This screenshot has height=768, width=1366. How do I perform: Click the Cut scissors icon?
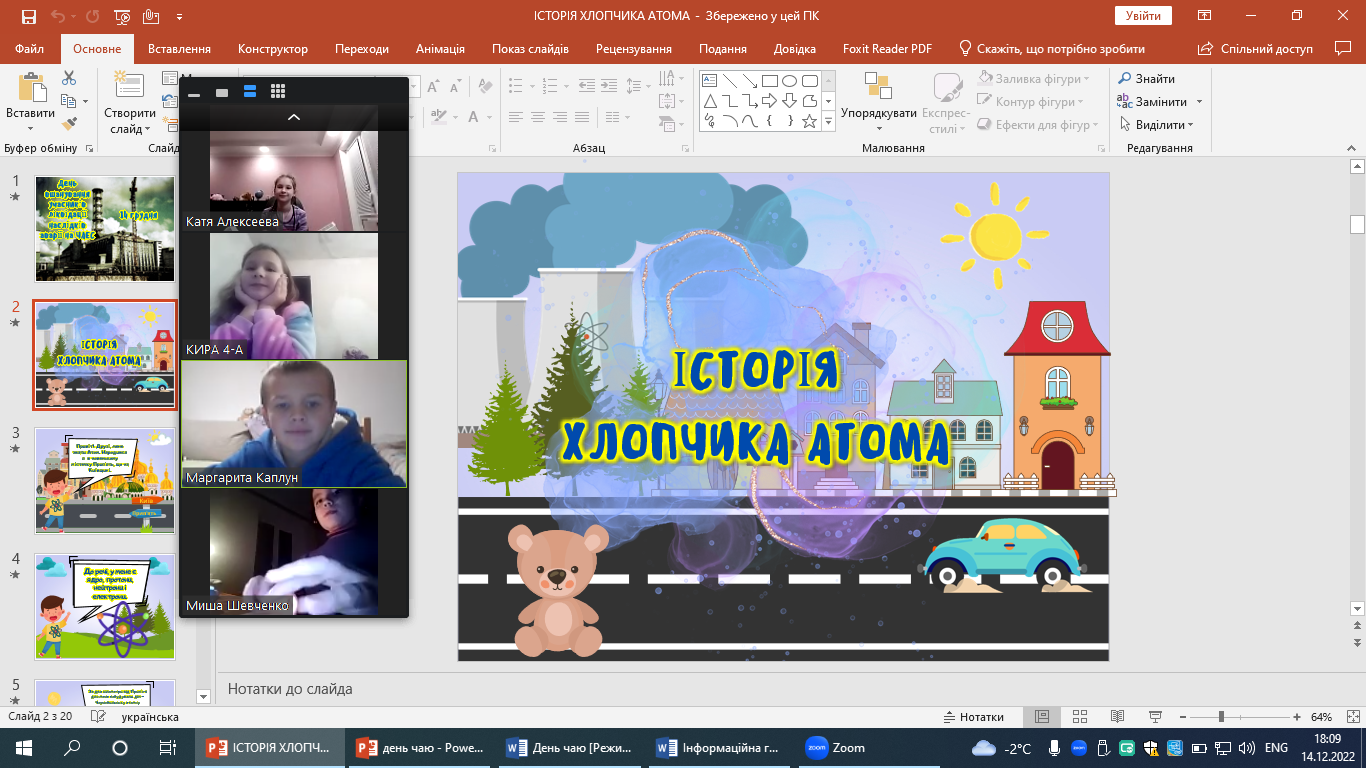(69, 78)
